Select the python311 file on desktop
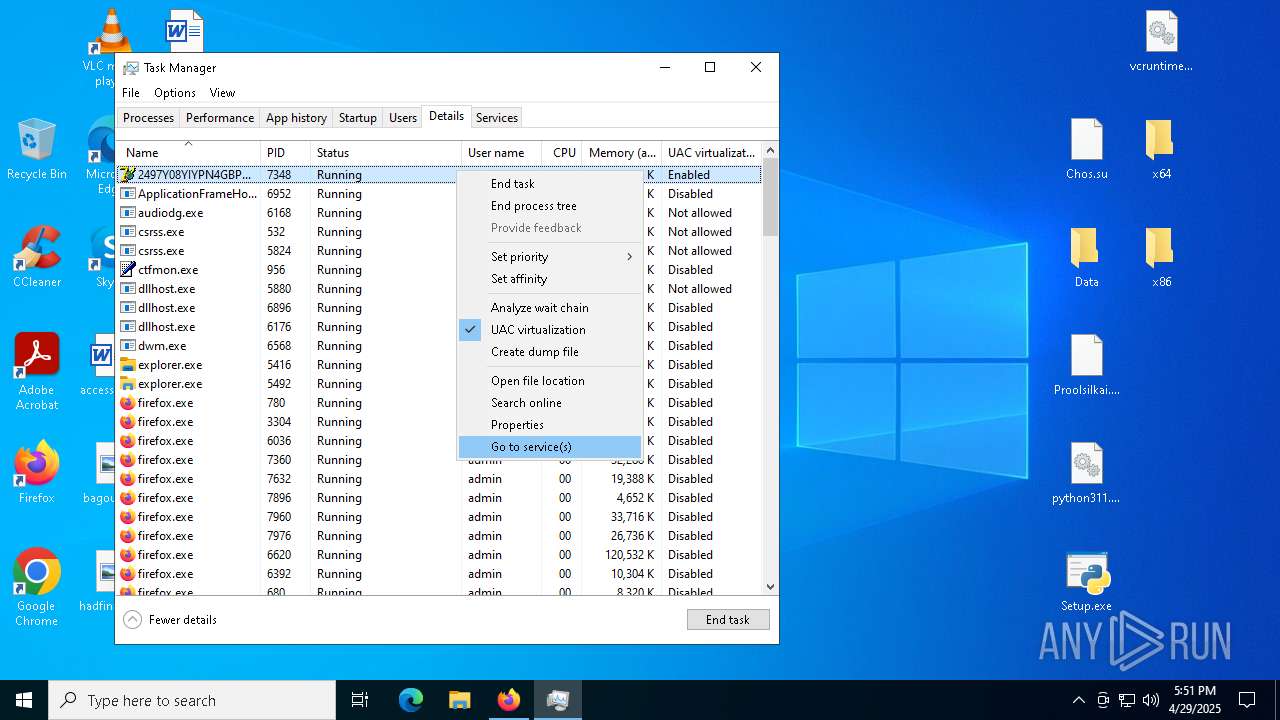 click(x=1087, y=473)
